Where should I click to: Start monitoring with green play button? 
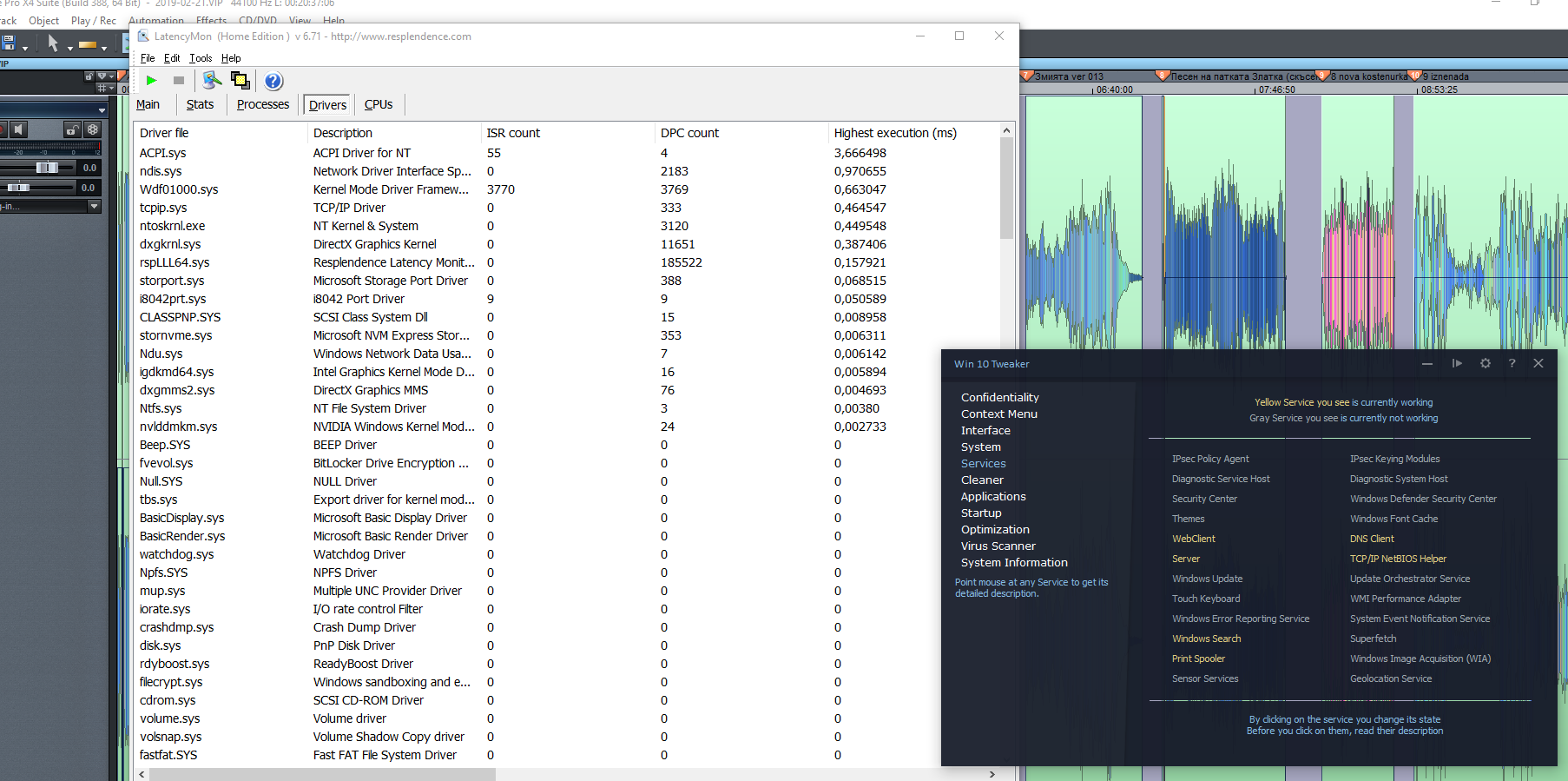(x=152, y=81)
